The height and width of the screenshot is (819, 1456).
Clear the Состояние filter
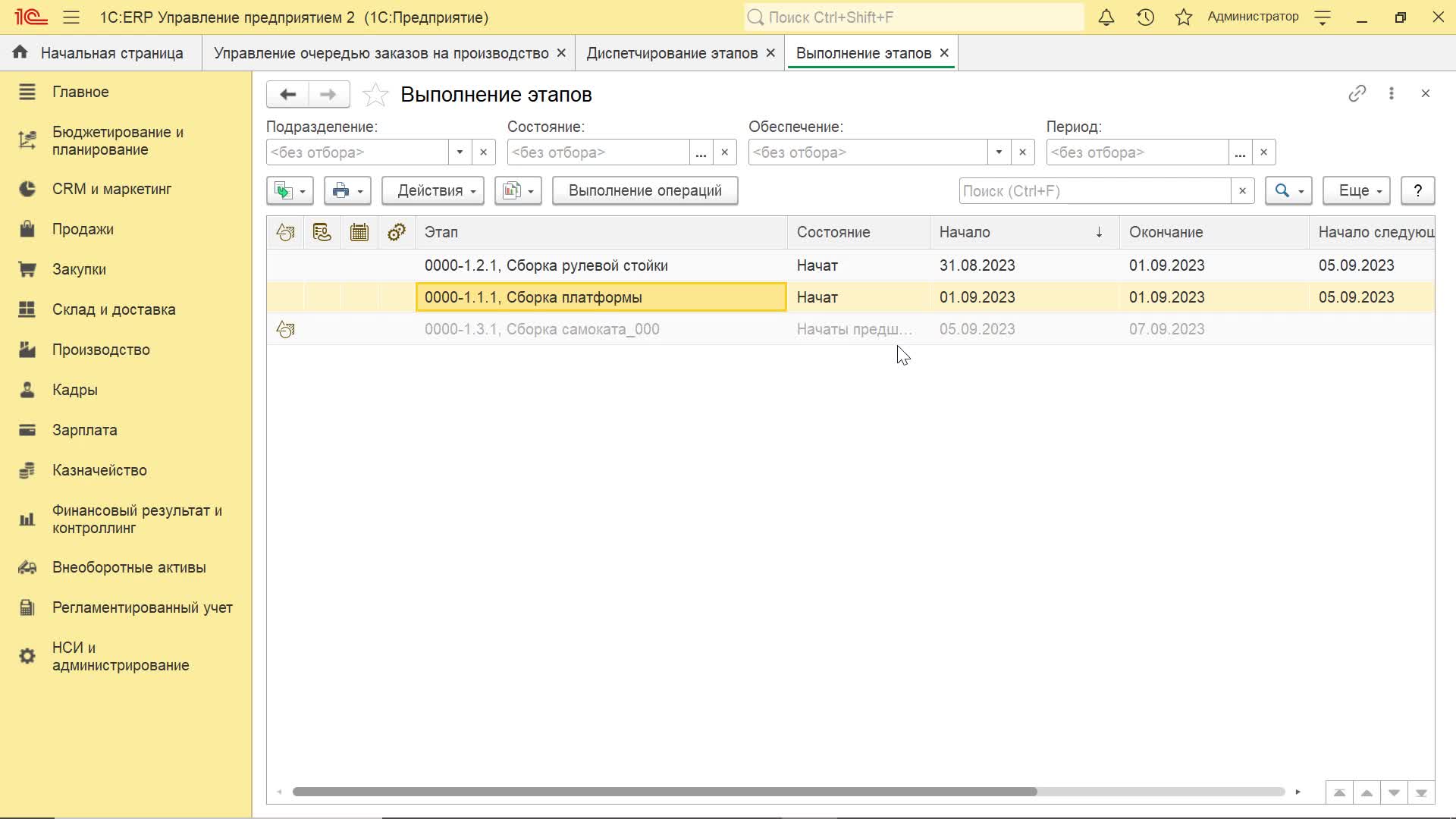point(724,152)
